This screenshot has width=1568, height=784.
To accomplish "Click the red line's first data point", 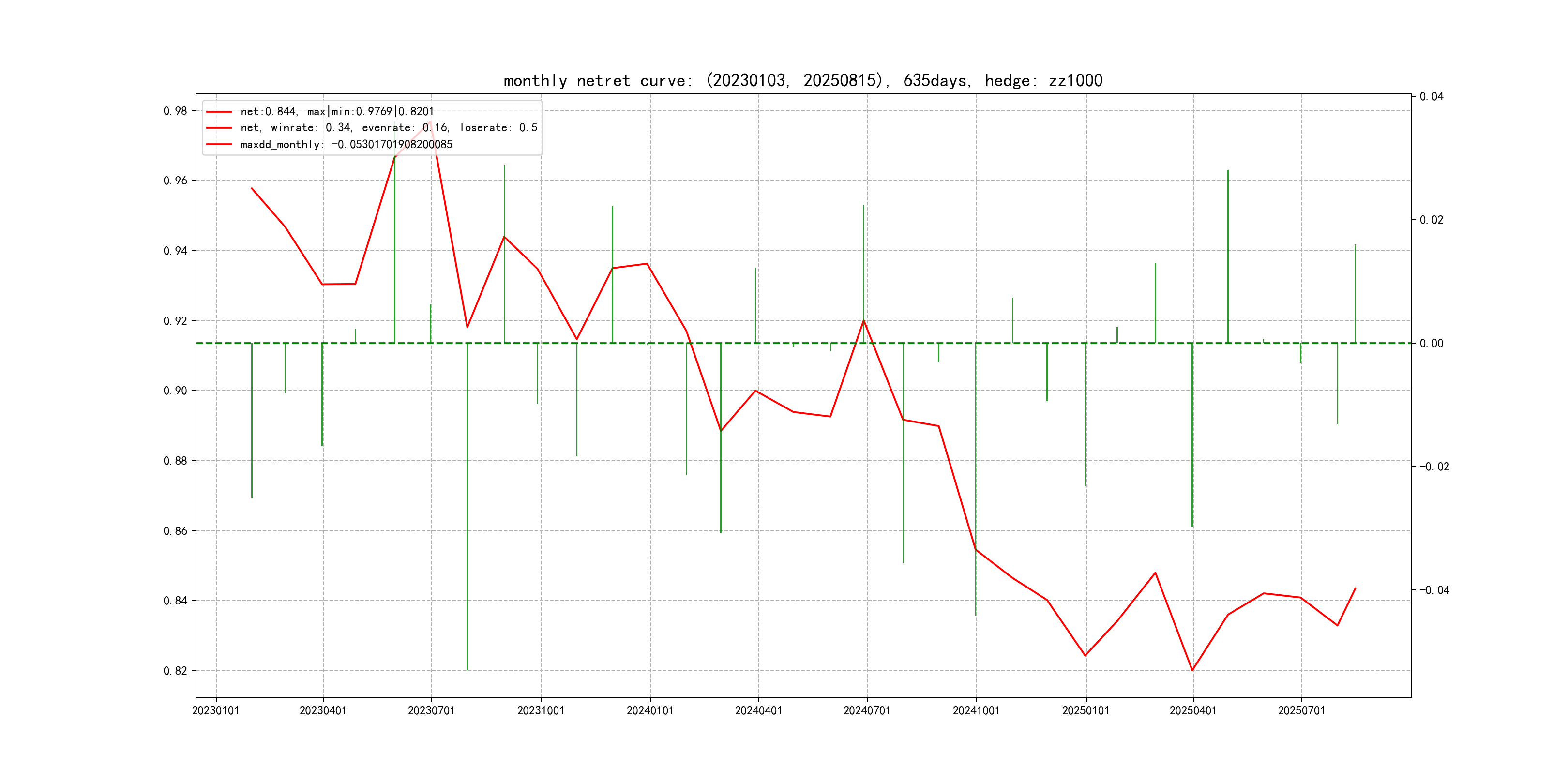I will coord(252,189).
